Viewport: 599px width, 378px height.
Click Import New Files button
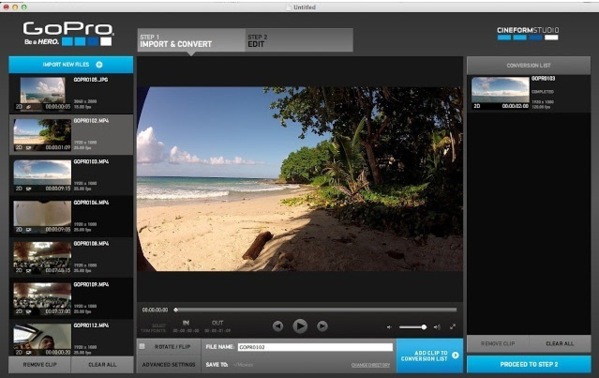click(71, 65)
